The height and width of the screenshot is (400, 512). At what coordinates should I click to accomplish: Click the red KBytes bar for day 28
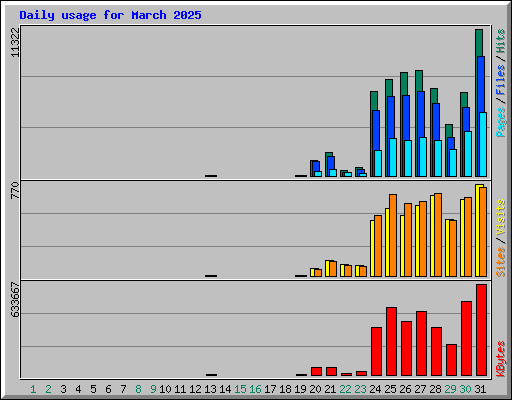[436, 352]
